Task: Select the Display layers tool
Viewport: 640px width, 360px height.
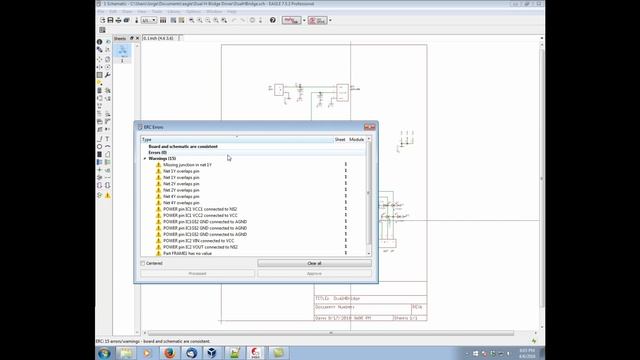Action: click(100, 49)
